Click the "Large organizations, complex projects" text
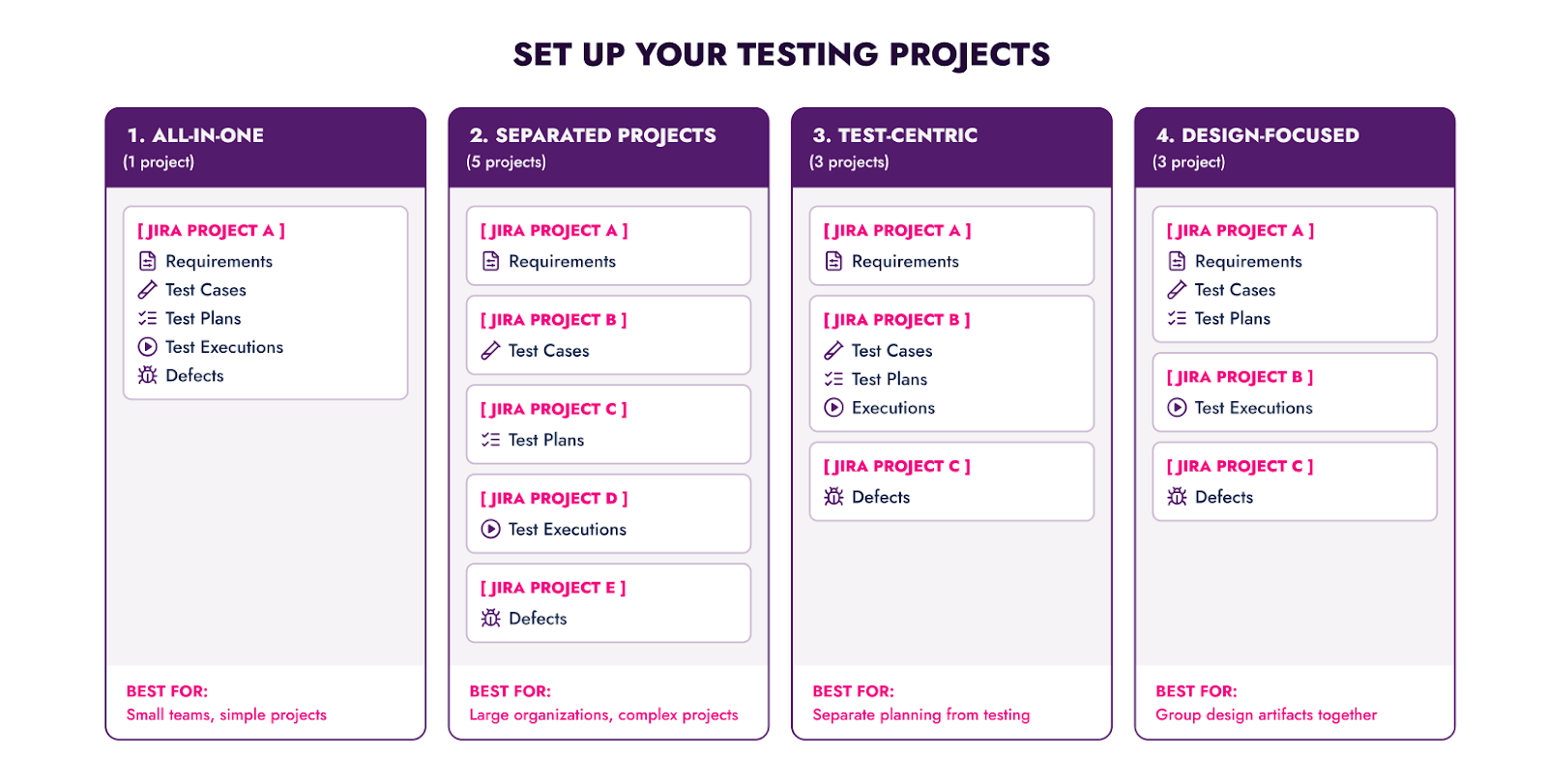 603,715
